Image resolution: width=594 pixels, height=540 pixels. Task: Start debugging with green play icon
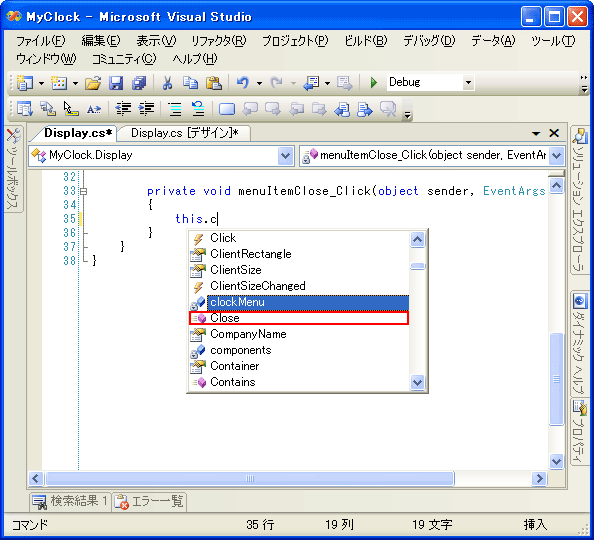(374, 82)
